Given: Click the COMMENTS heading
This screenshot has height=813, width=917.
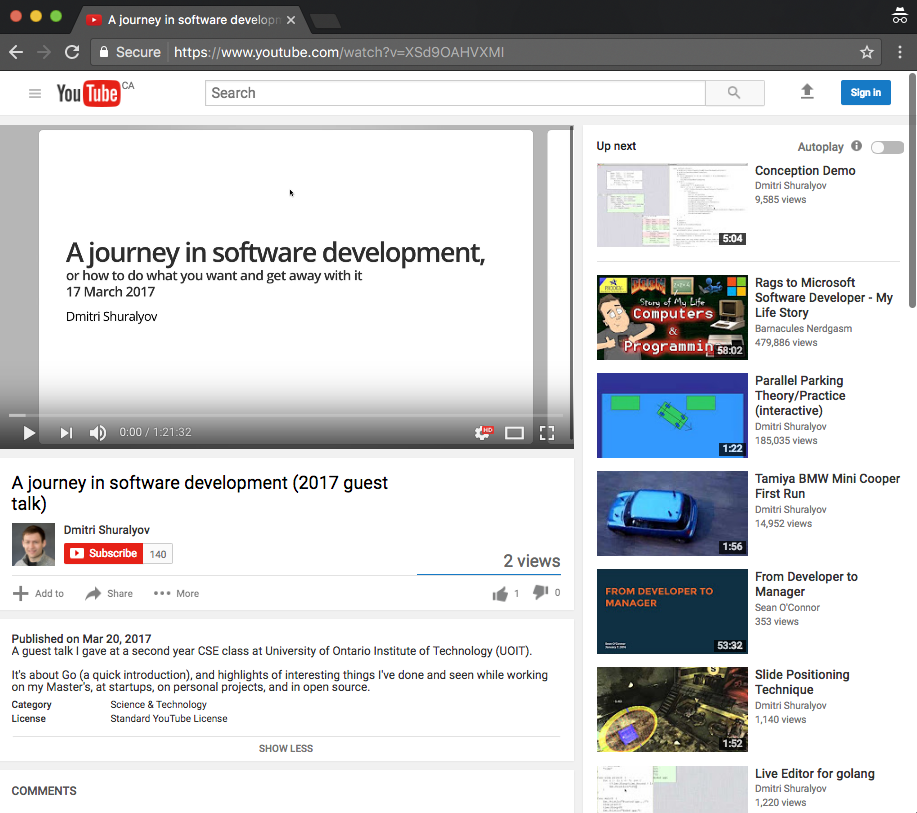Looking at the screenshot, I should point(44,791).
